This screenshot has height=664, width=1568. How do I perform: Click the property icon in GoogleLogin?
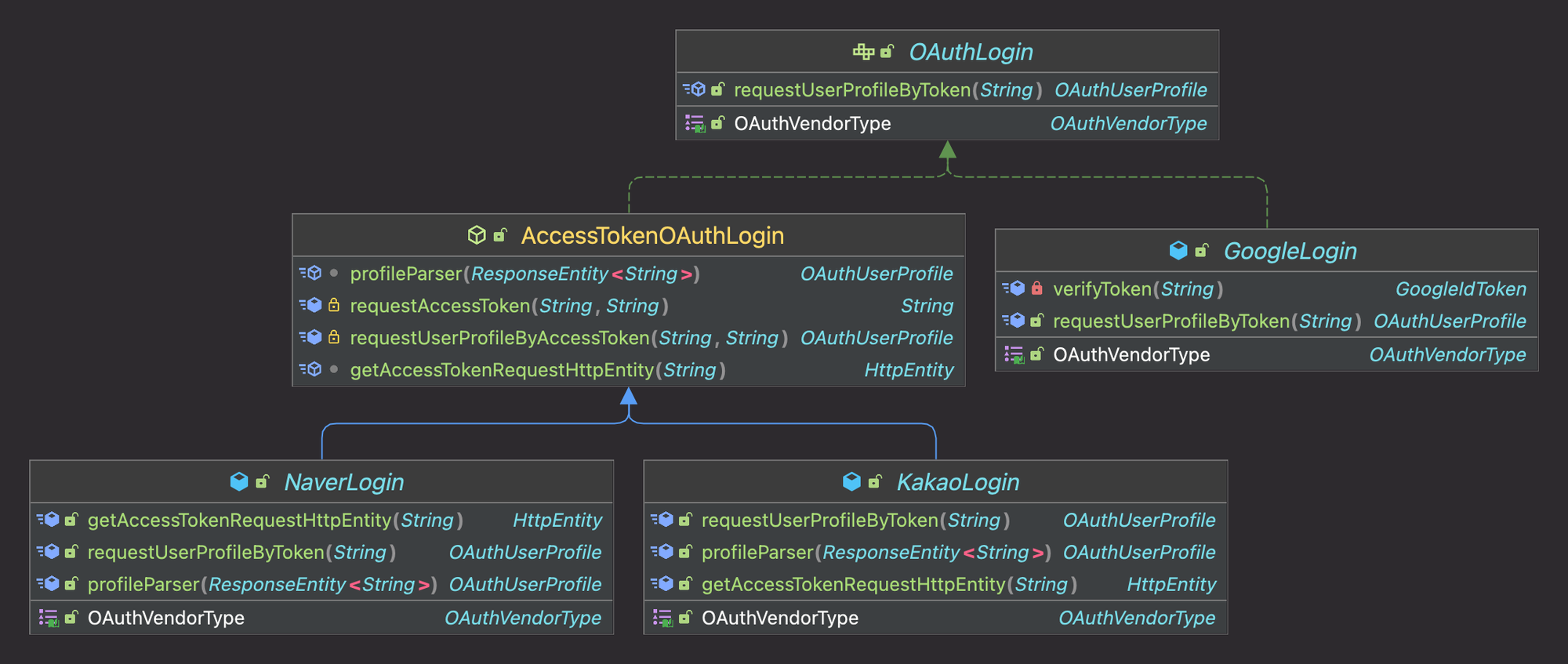(1014, 355)
